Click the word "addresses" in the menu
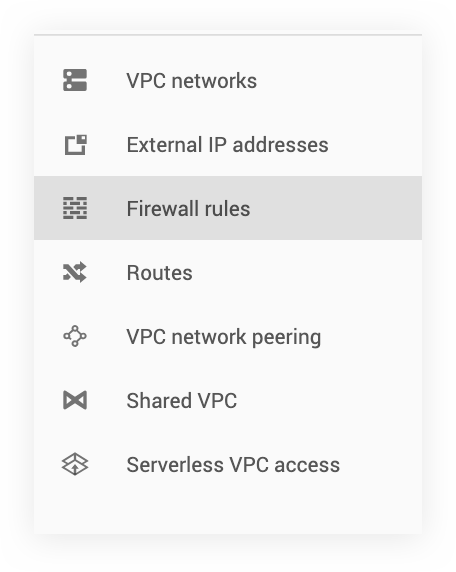 tap(280, 144)
